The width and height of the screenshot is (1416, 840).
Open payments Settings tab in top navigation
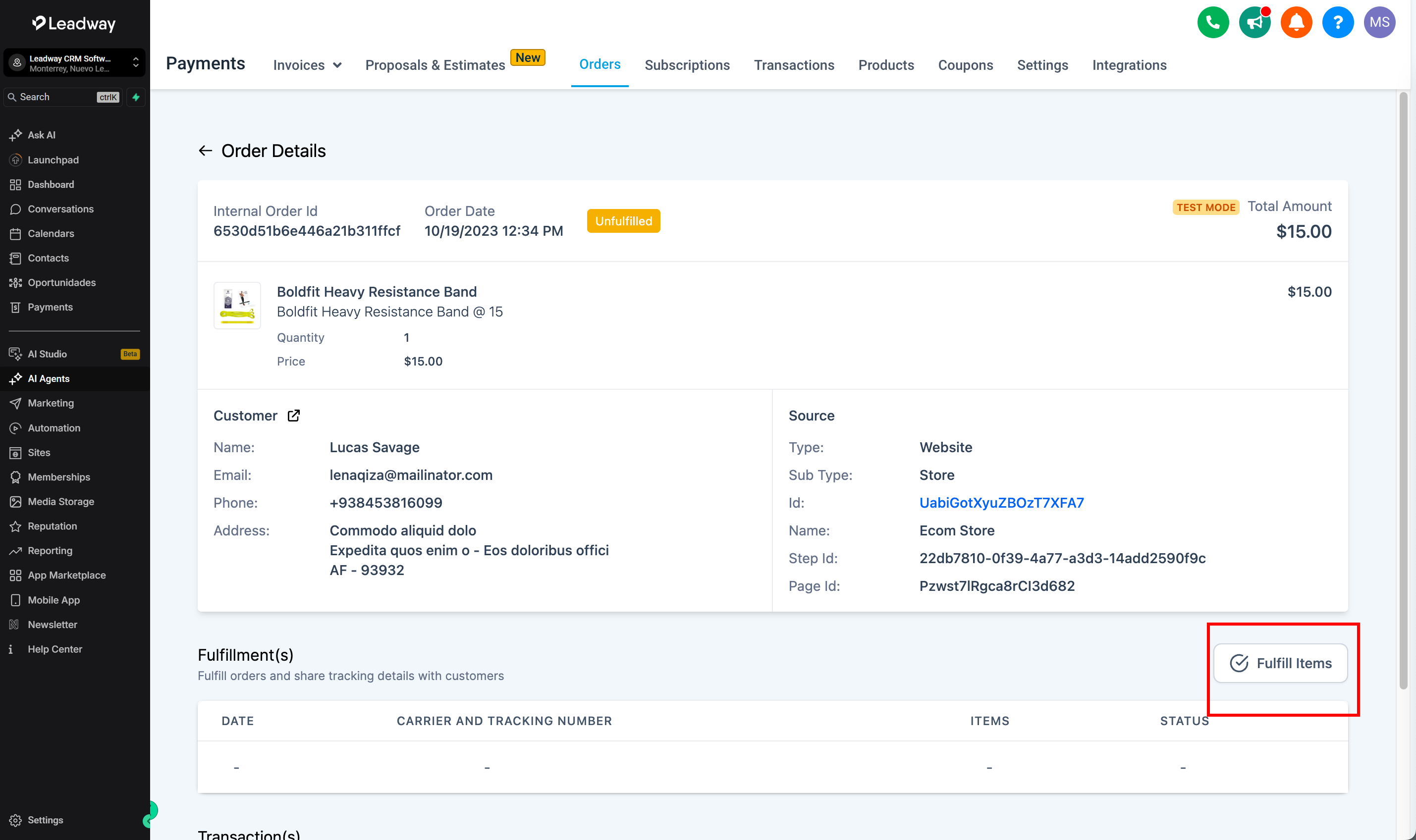point(1042,65)
